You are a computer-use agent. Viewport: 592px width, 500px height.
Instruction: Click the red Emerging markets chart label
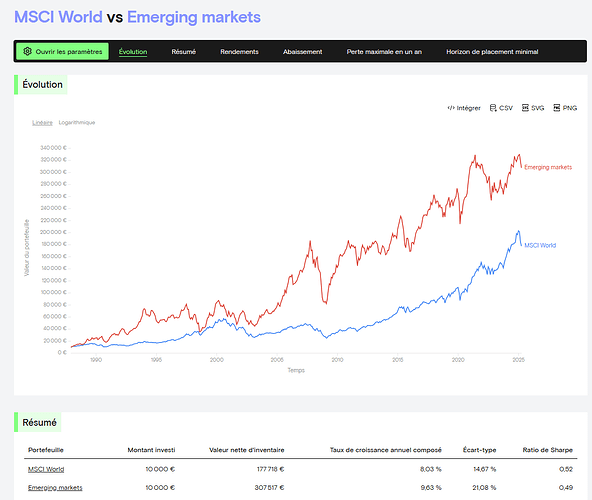click(548, 167)
